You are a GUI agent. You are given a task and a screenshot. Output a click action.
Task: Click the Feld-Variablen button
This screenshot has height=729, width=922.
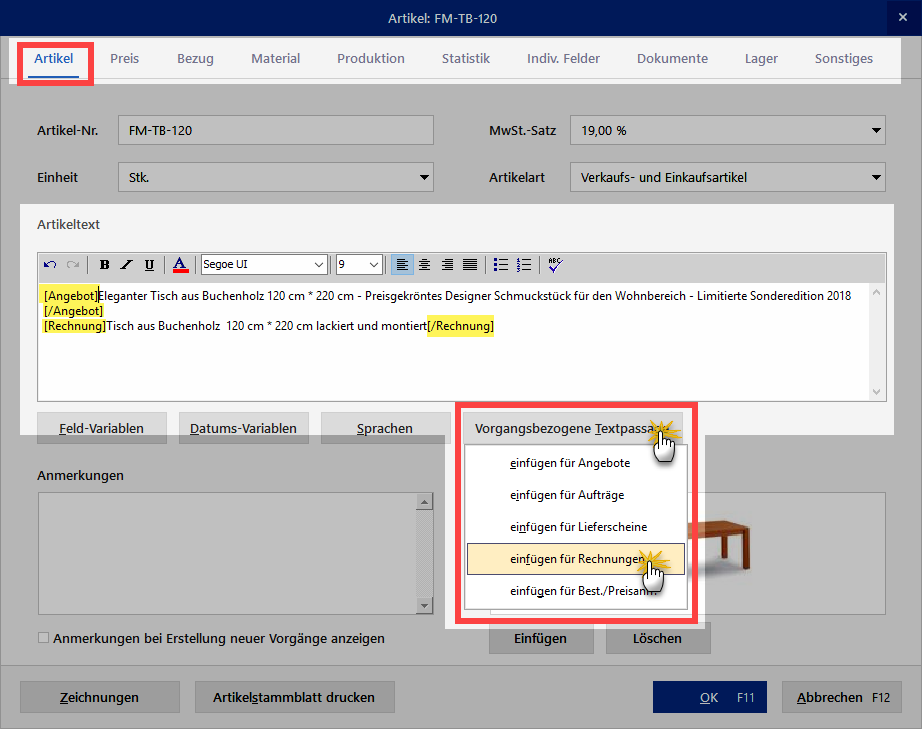102,428
